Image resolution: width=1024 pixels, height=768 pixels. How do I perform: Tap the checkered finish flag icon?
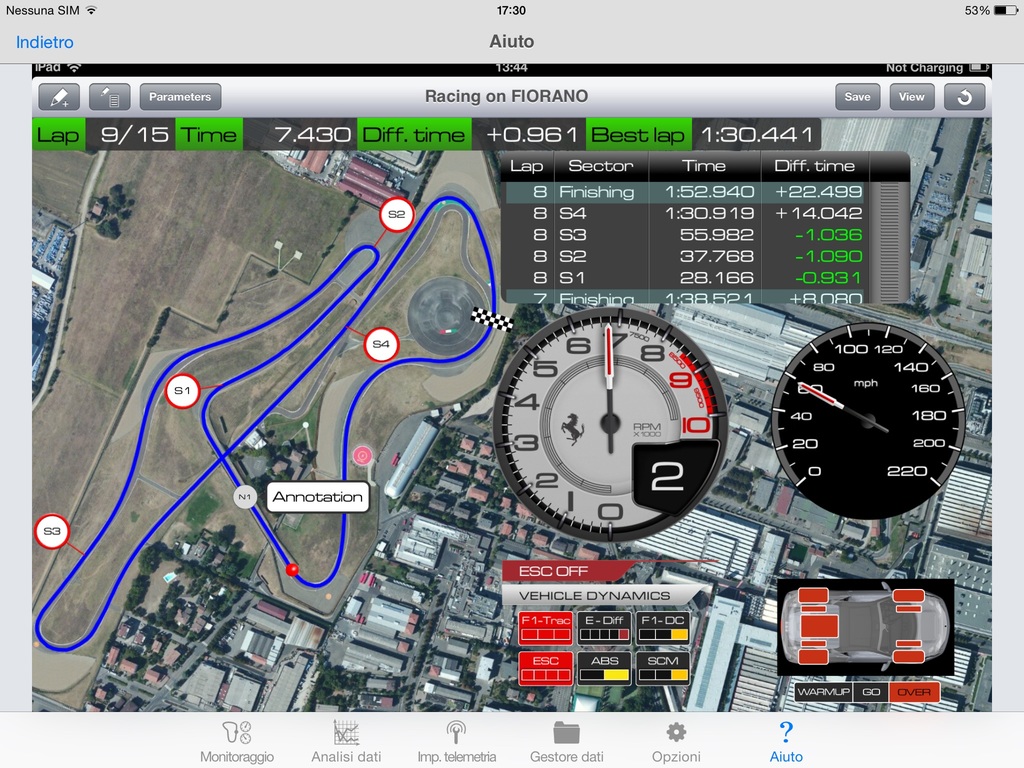[492, 319]
